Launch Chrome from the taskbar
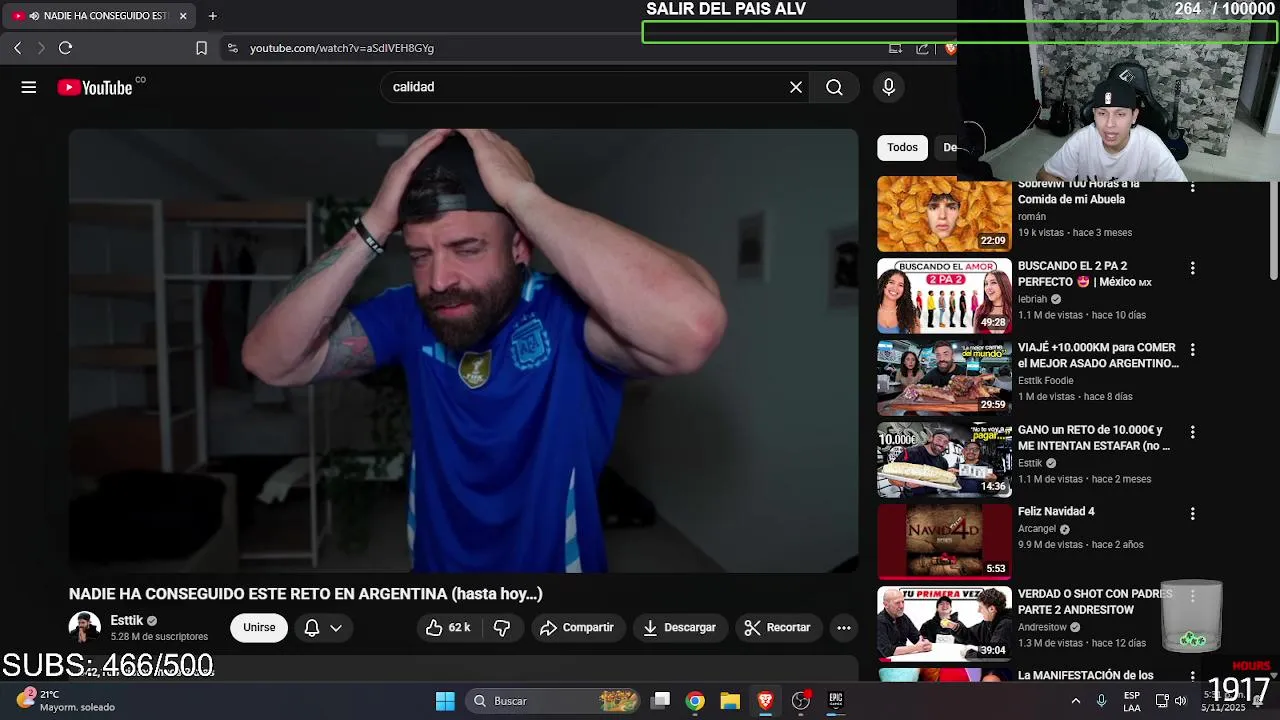 pos(695,701)
